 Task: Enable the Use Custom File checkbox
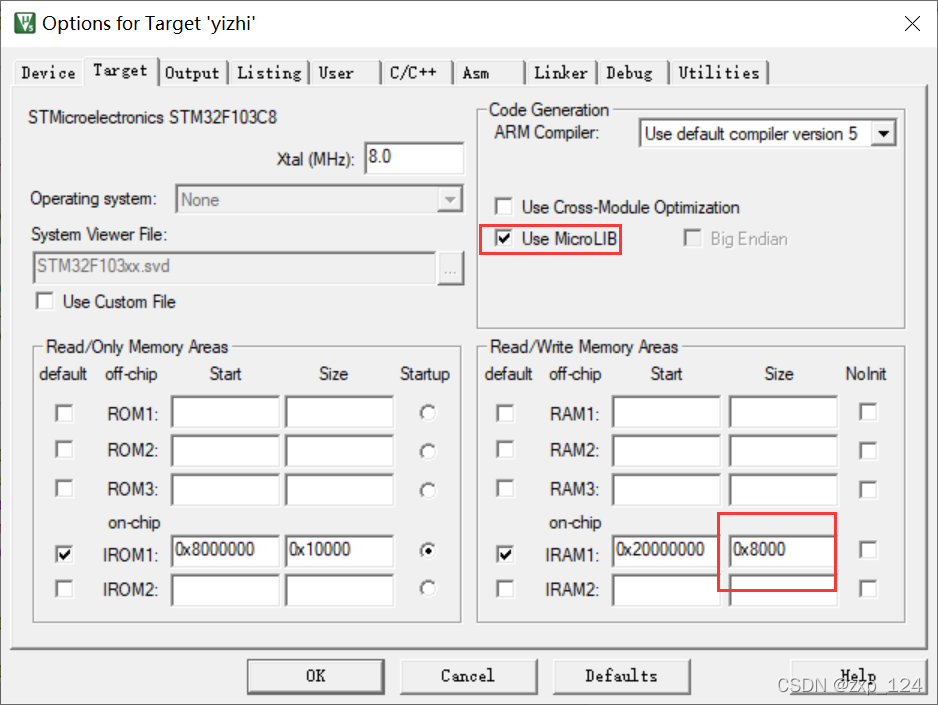[x=45, y=301]
